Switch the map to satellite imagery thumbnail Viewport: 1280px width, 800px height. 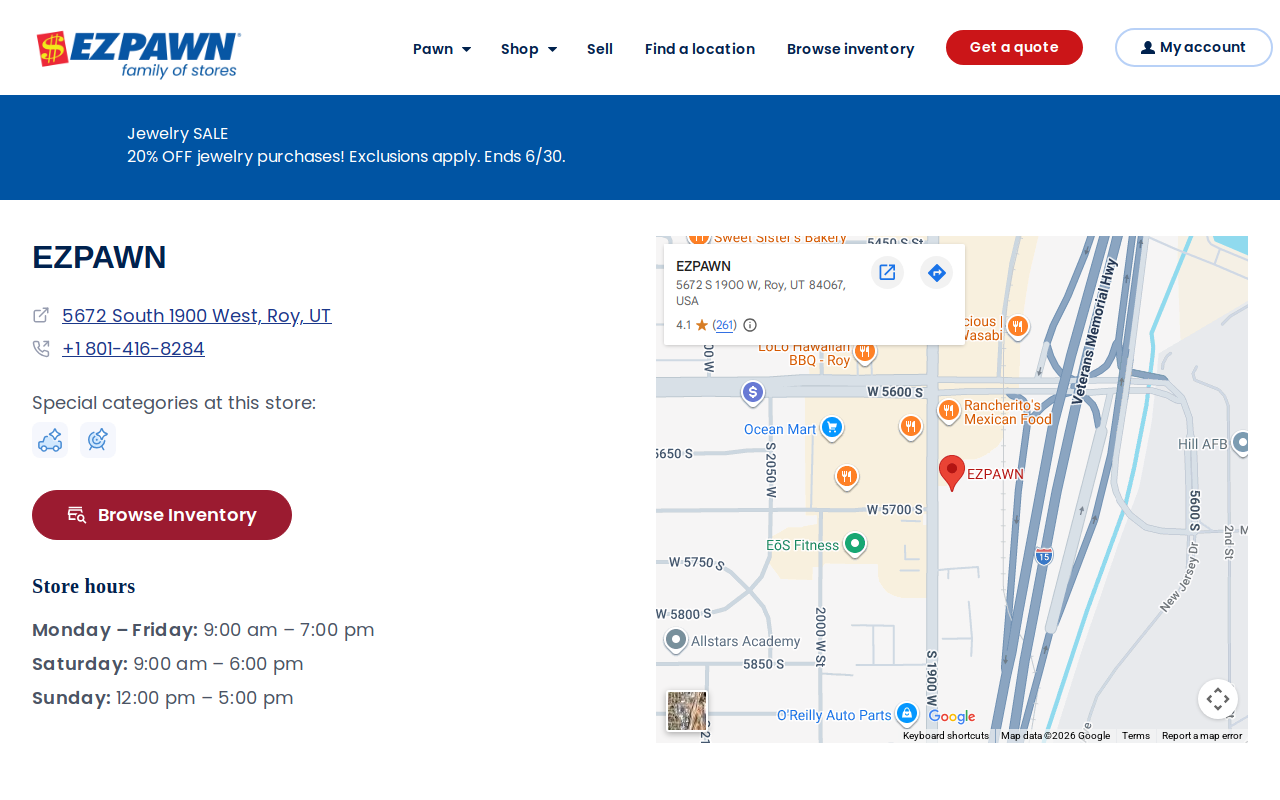tap(687, 711)
